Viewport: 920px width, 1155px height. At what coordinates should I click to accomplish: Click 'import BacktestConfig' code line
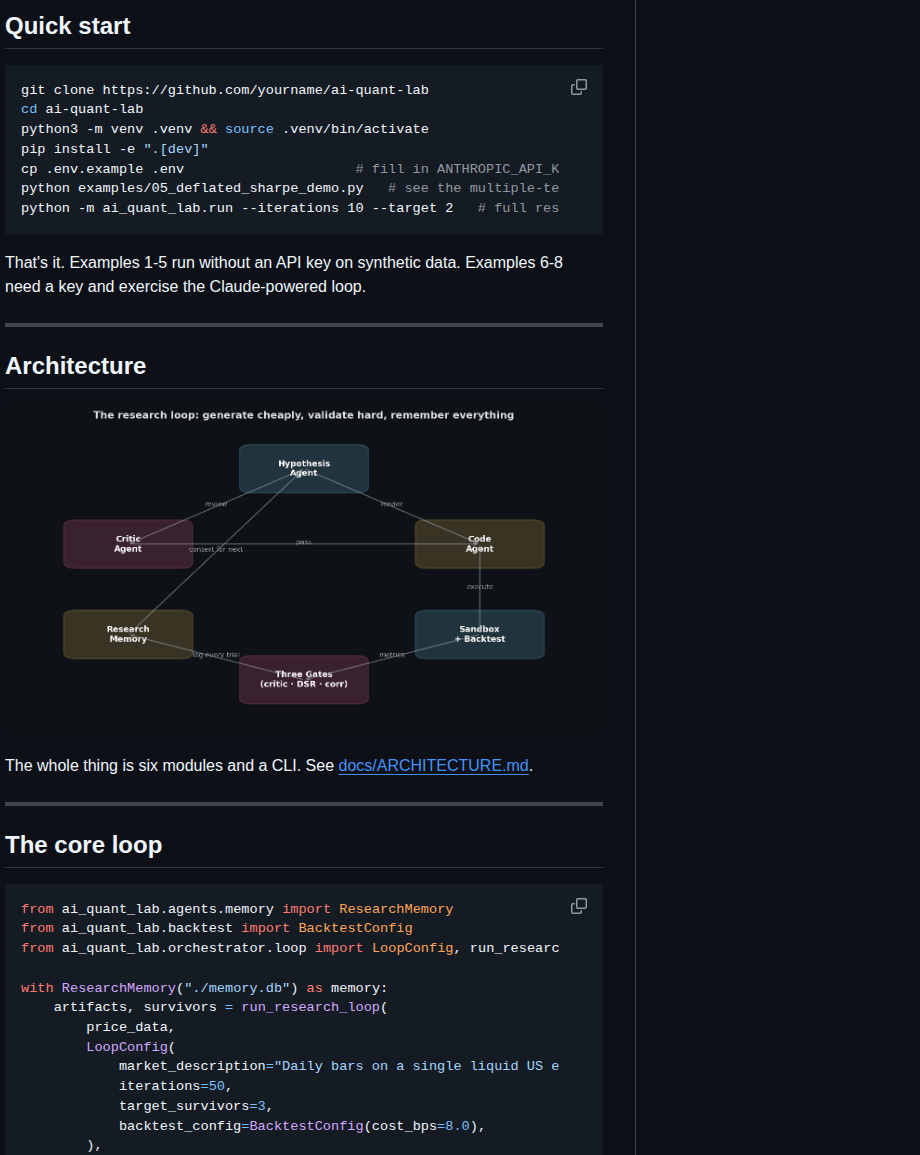tap(217, 928)
